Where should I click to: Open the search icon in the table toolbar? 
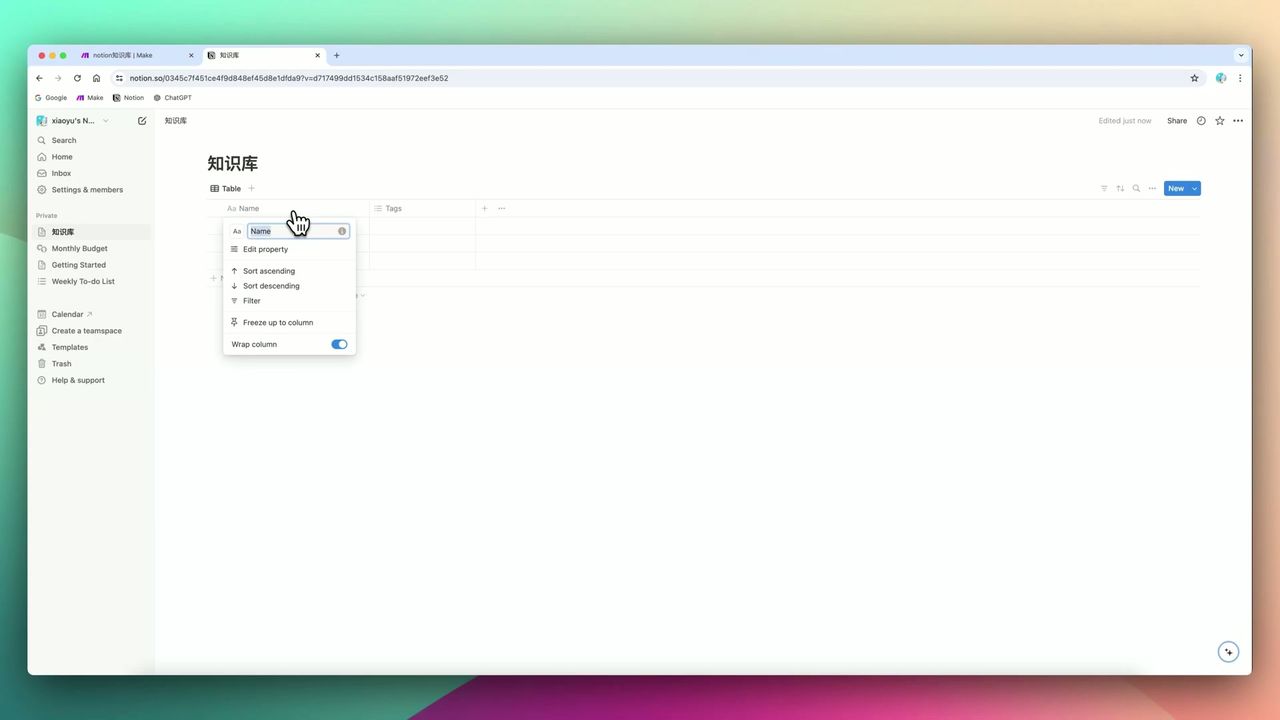tap(1135, 188)
